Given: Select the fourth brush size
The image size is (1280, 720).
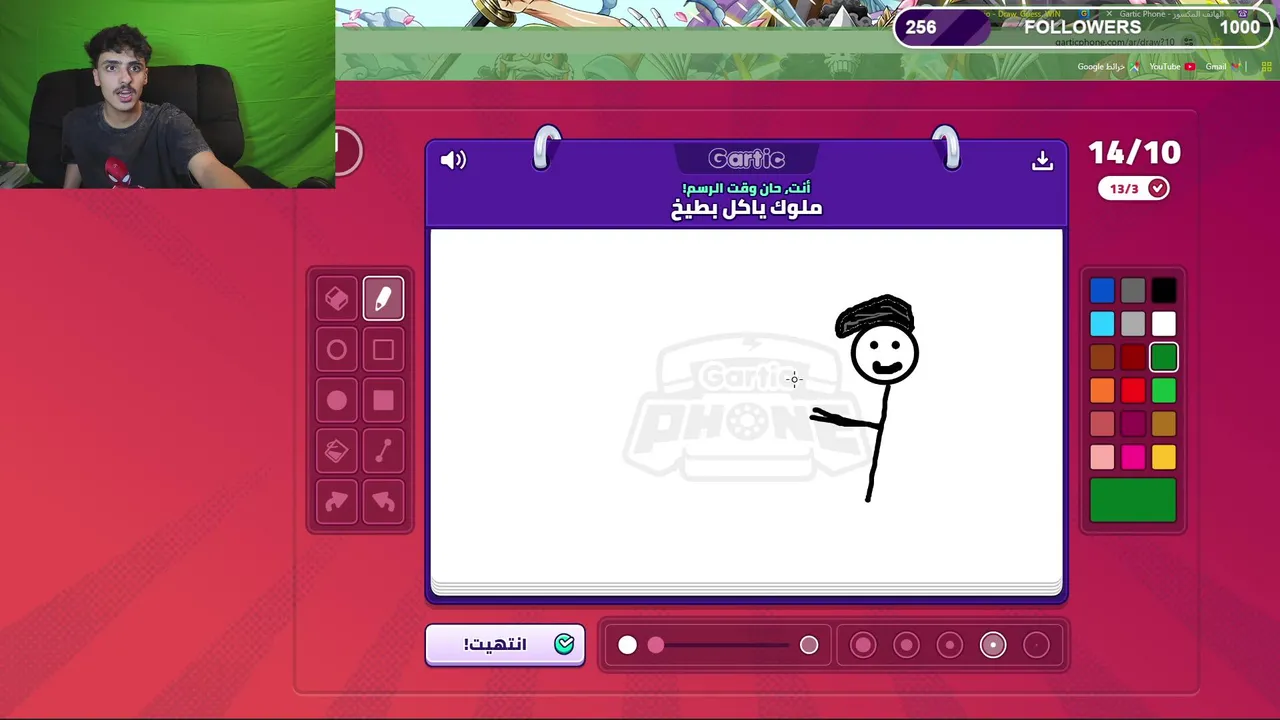Looking at the screenshot, I should (x=907, y=645).
